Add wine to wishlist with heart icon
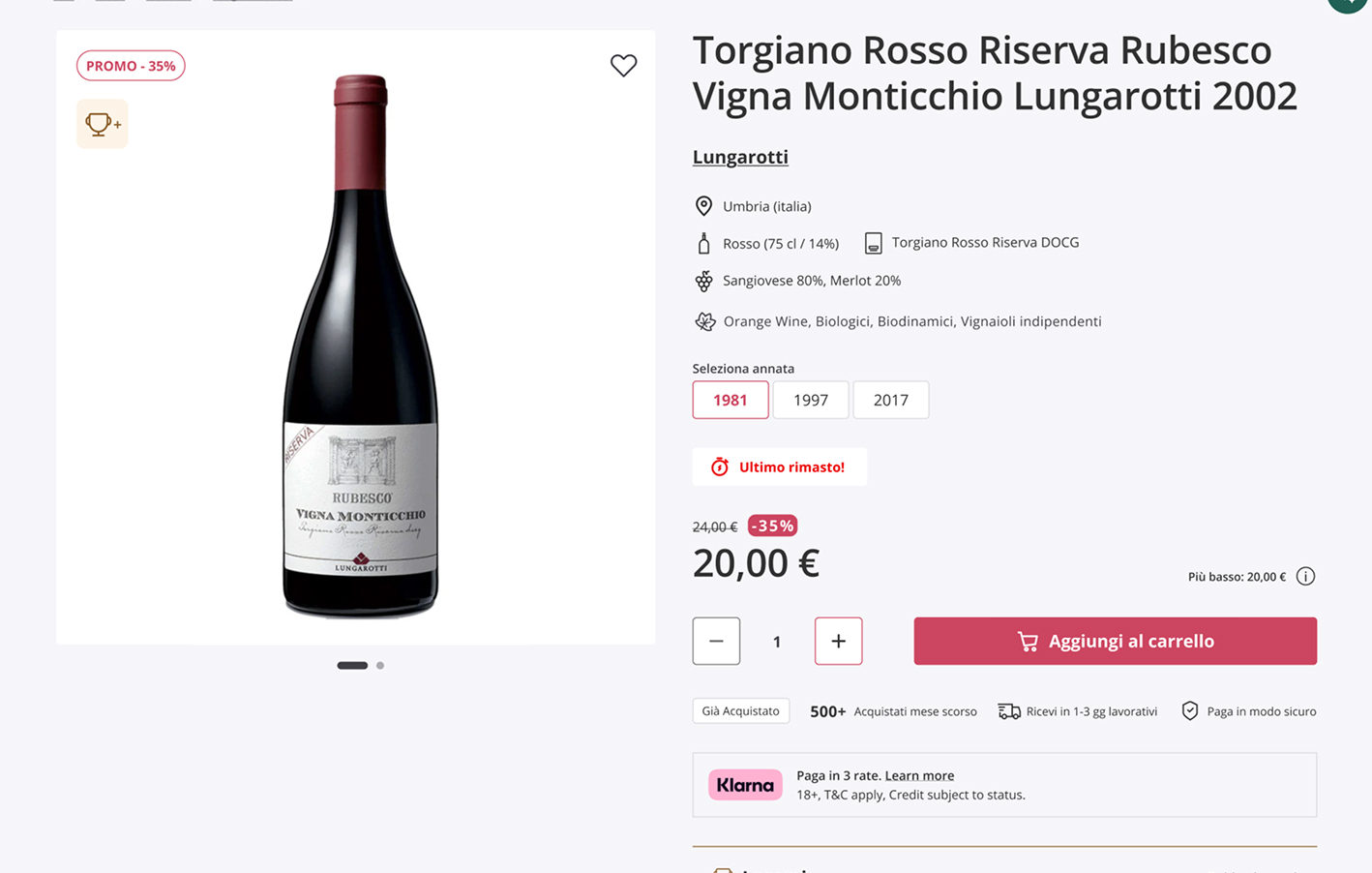1372x873 pixels. [x=624, y=65]
